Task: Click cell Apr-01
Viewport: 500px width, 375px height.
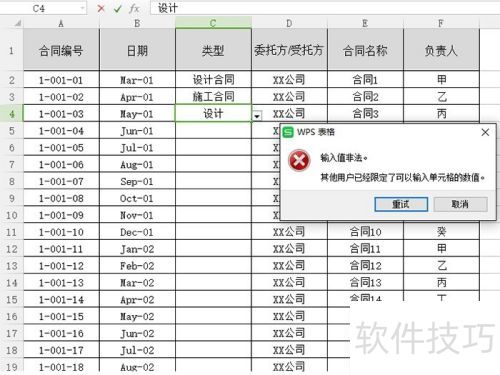Action: coord(137,97)
